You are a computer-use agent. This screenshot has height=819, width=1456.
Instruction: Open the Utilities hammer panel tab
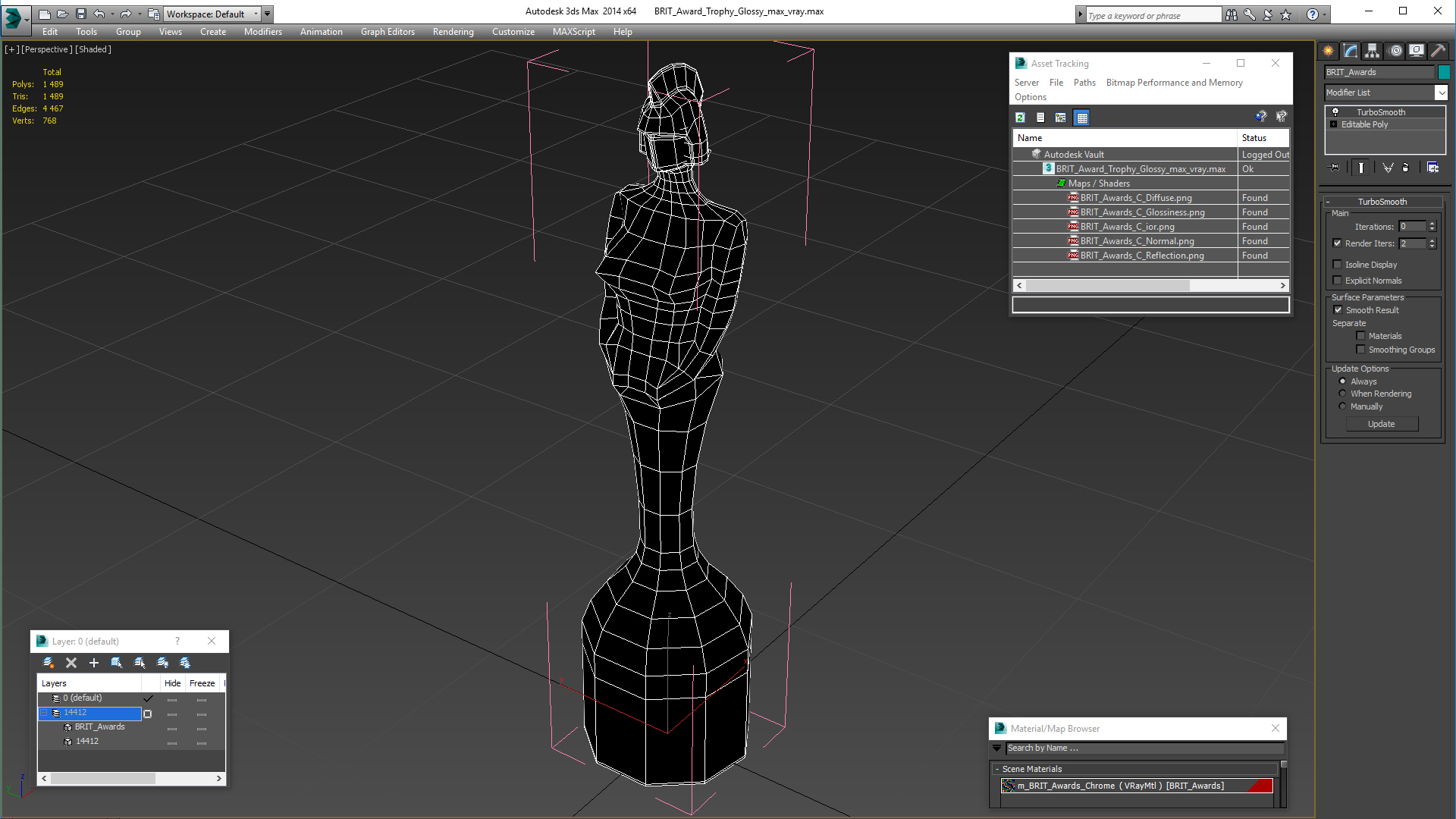1438,51
